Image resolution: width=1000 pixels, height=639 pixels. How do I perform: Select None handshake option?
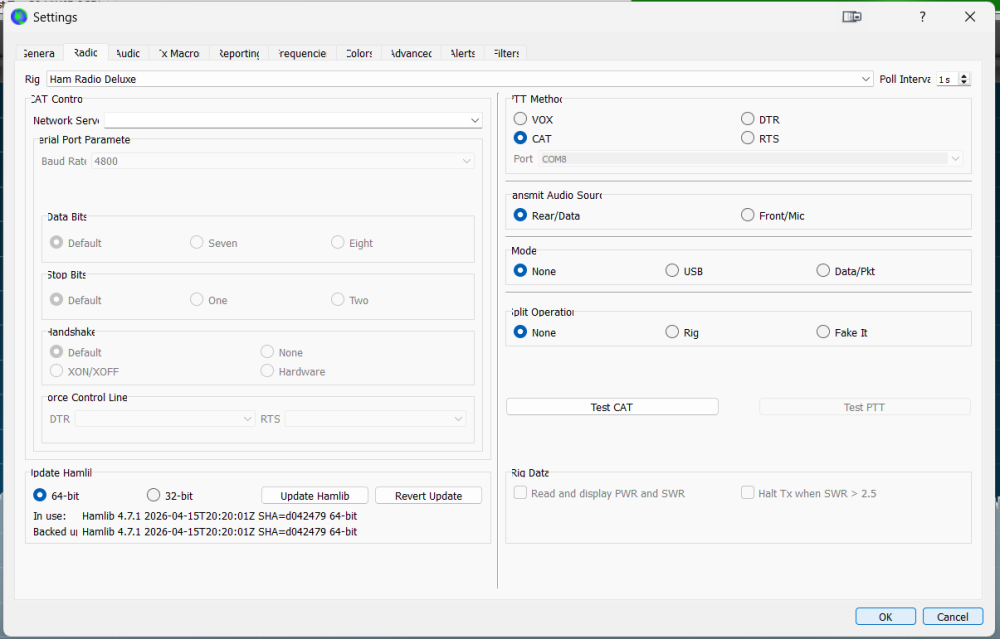282,352
